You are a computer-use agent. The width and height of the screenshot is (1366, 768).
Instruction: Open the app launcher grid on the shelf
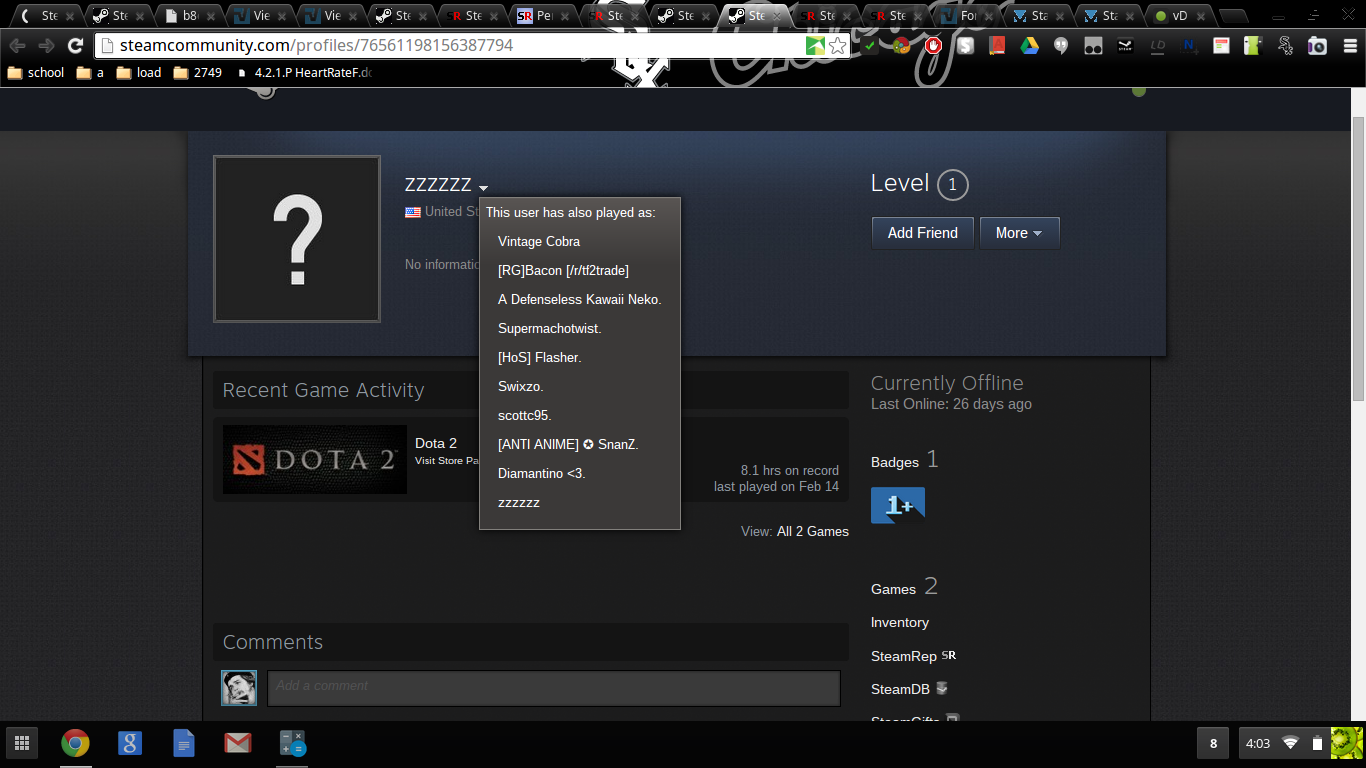tap(22, 743)
